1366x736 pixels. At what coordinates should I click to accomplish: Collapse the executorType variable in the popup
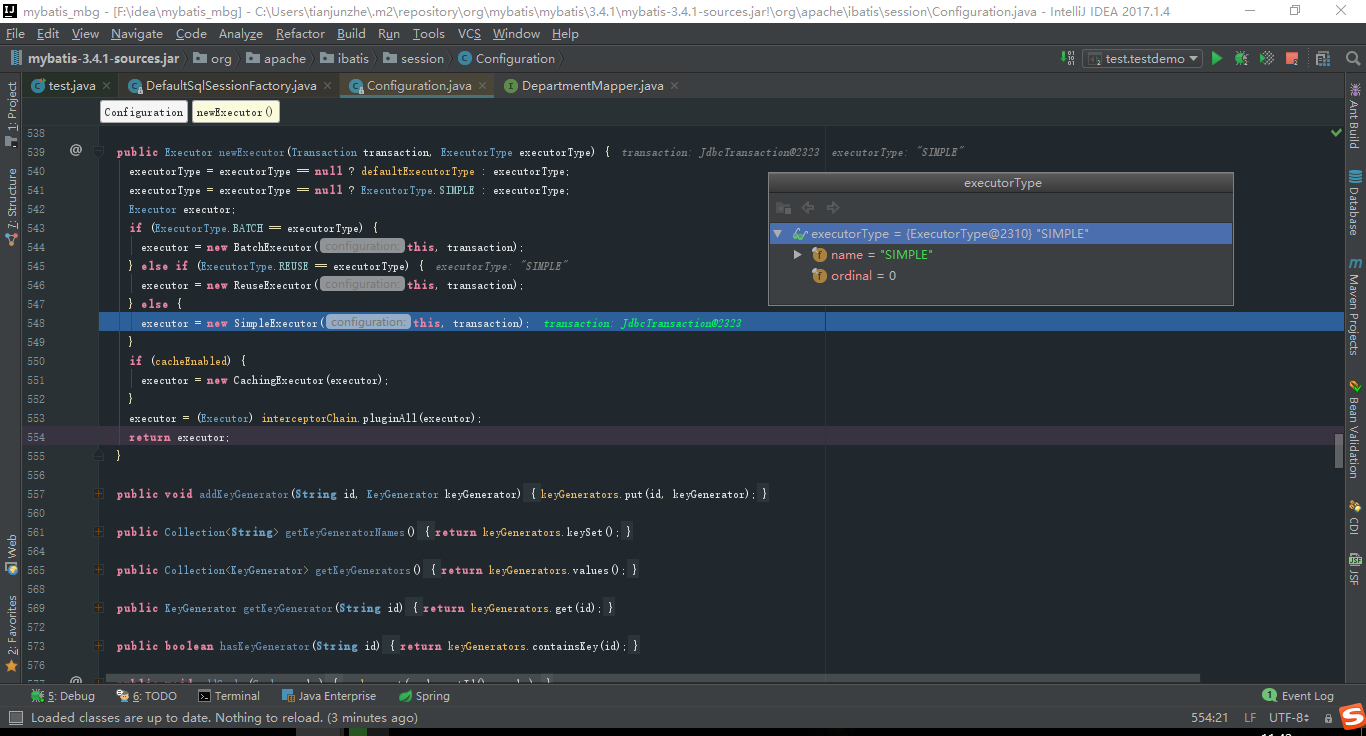[777, 233]
